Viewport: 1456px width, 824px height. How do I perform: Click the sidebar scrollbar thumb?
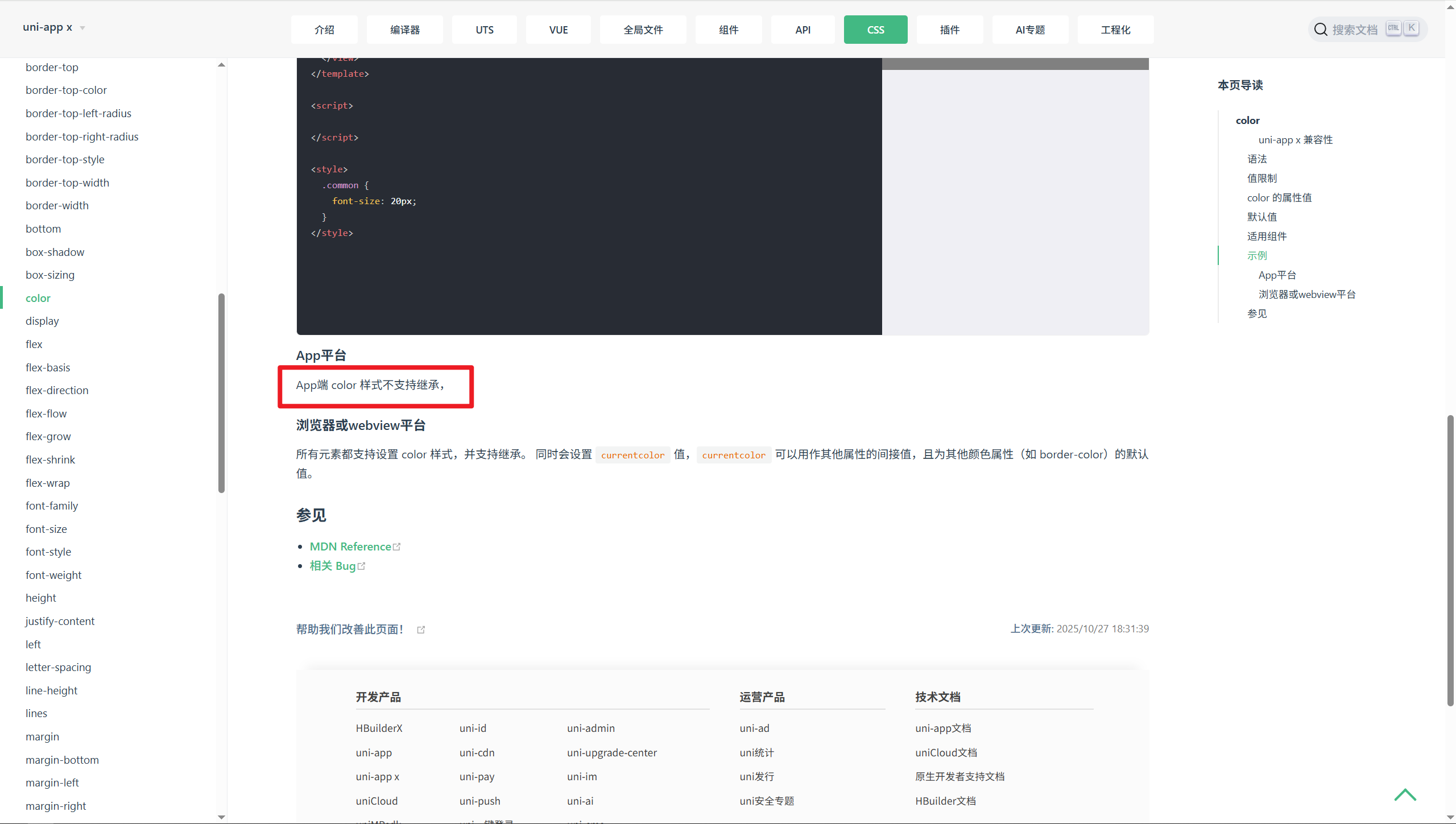click(x=221, y=392)
